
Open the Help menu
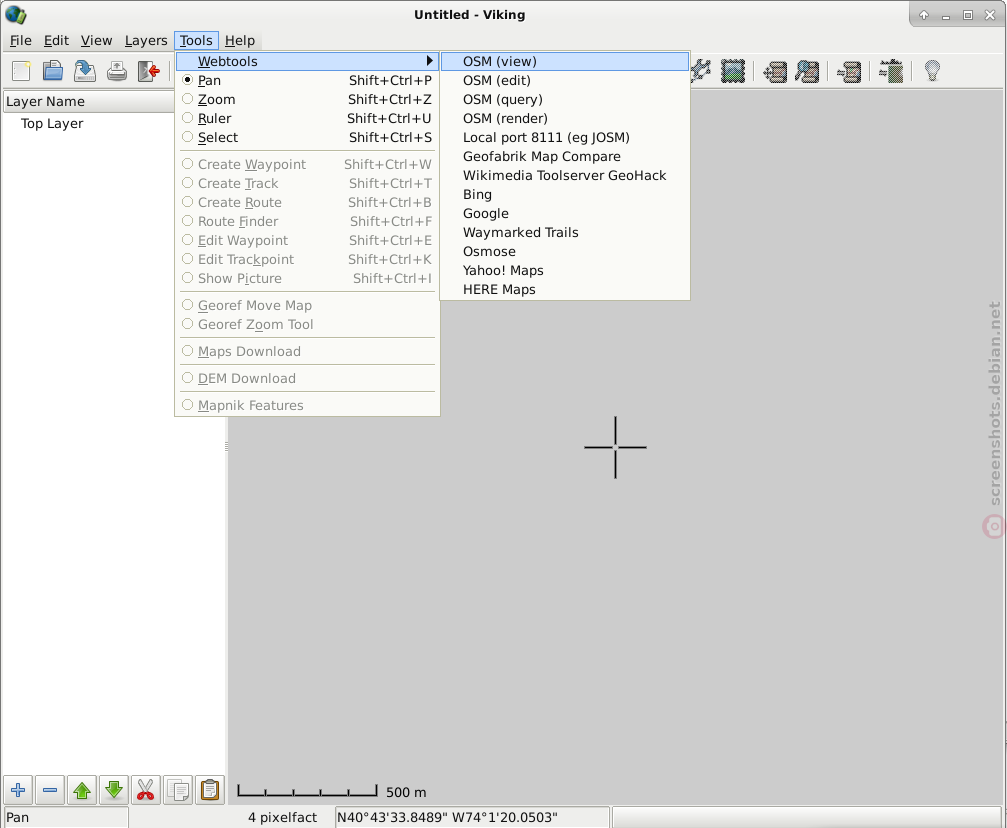[x=240, y=40]
